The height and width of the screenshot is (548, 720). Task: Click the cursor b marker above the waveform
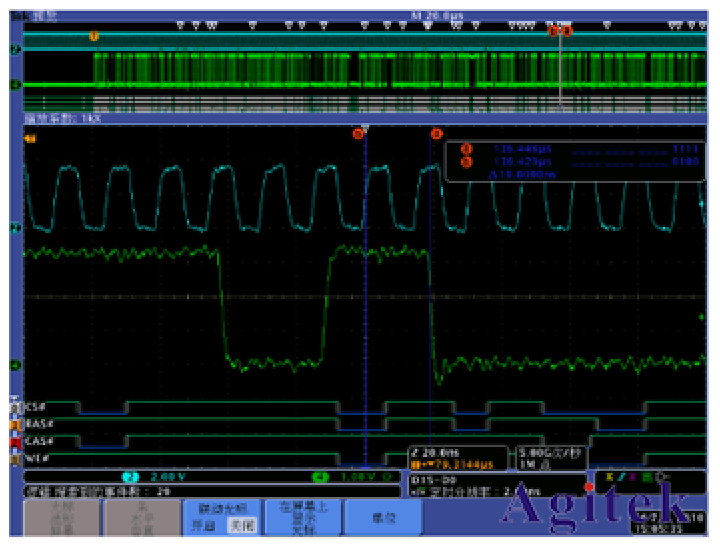pos(436,133)
